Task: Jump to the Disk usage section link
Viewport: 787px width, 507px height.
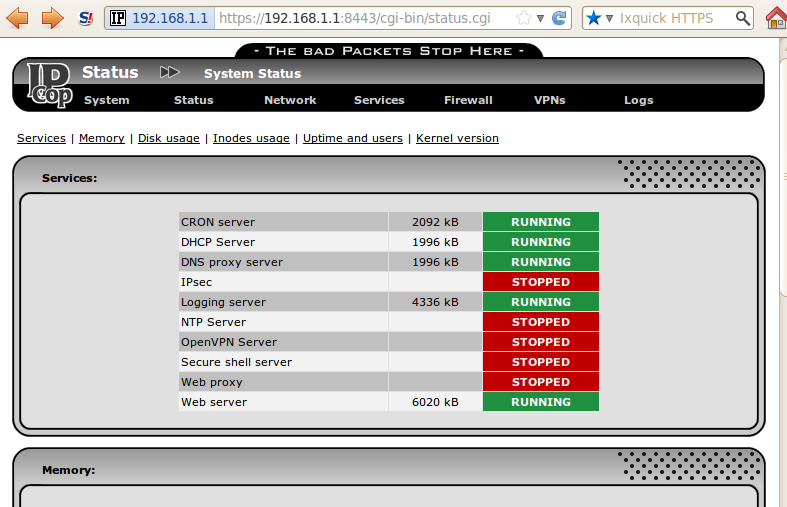Action: 168,138
